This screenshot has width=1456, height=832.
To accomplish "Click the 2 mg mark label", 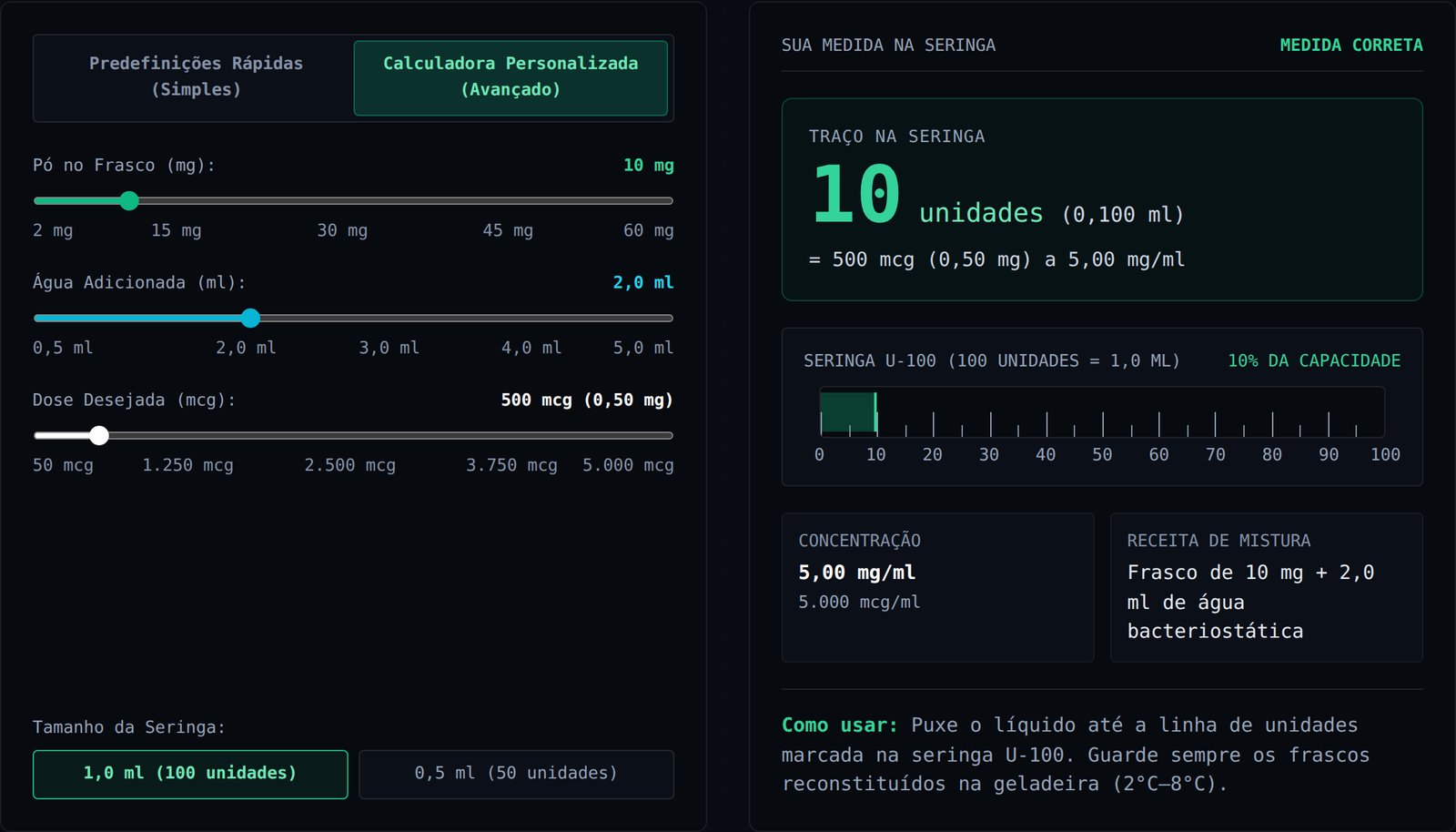I will [x=53, y=230].
